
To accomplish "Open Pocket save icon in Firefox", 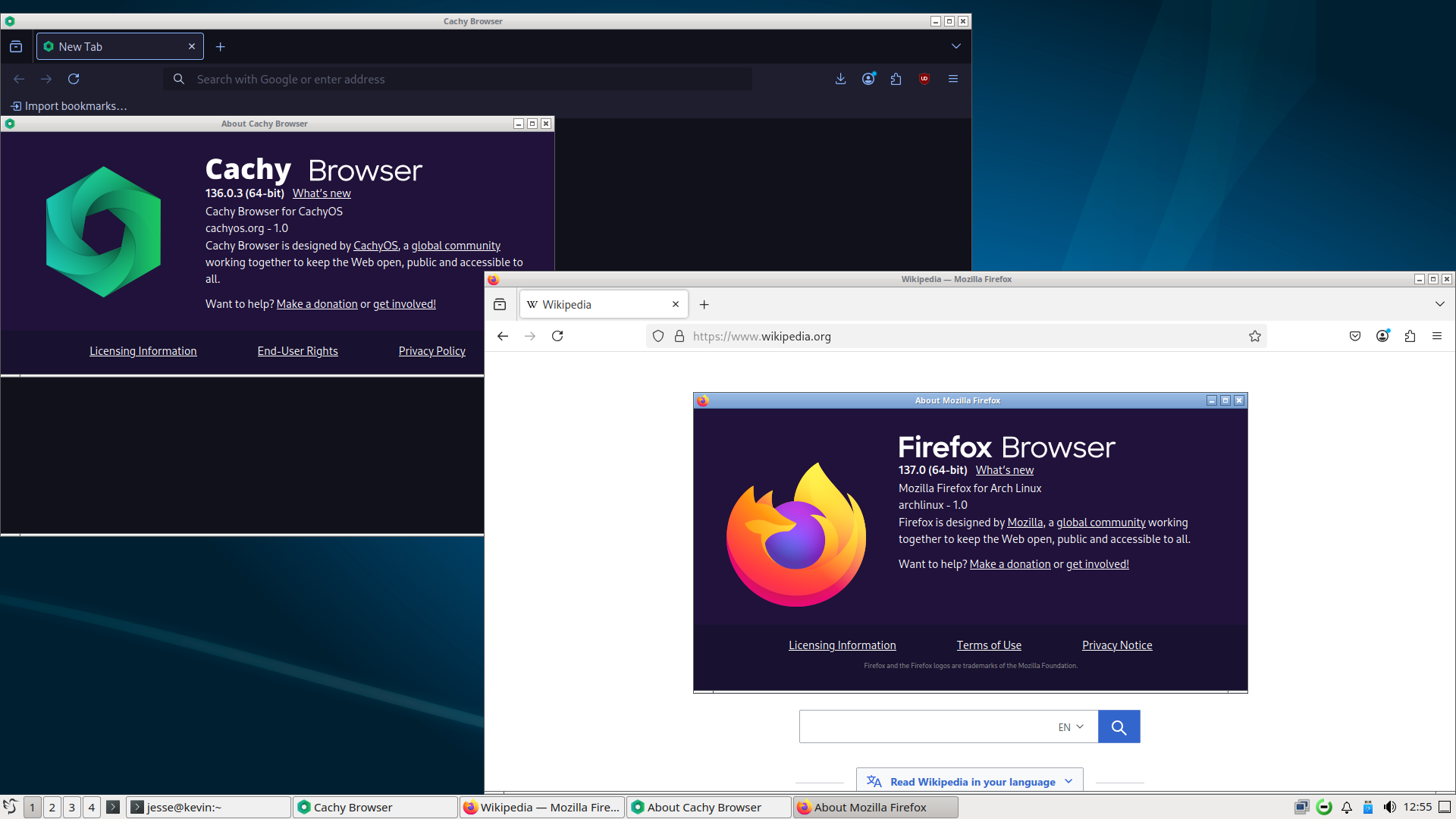I will (x=1355, y=336).
